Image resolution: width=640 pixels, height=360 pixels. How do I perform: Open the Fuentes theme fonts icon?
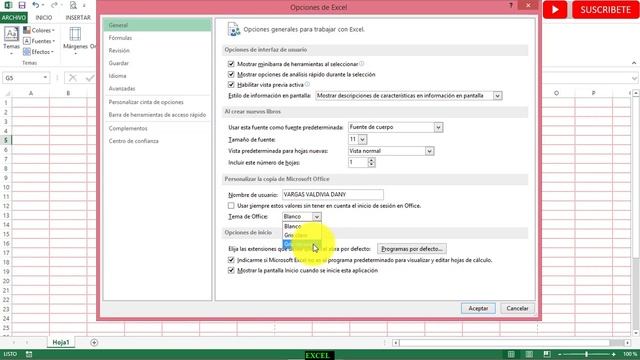point(27,41)
